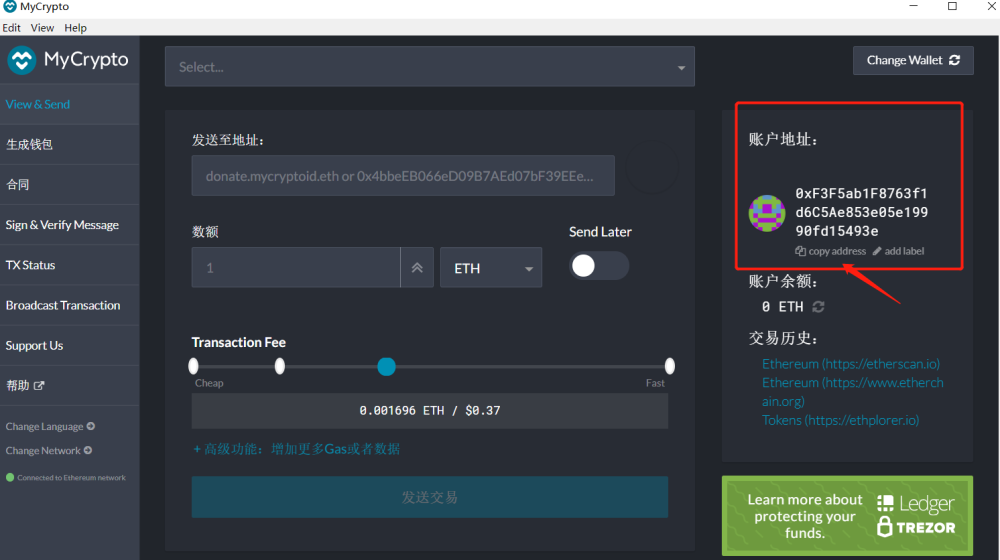Open the Ethereum etherscan.io history link
1000x560 pixels.
pos(851,364)
